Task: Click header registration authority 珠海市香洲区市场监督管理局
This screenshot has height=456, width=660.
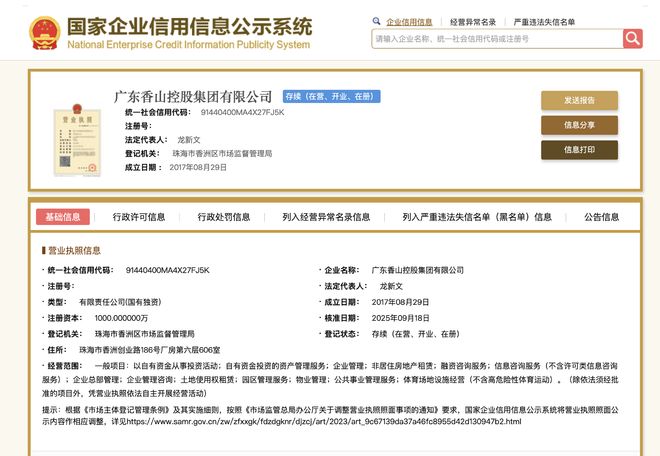Action: pos(222,154)
